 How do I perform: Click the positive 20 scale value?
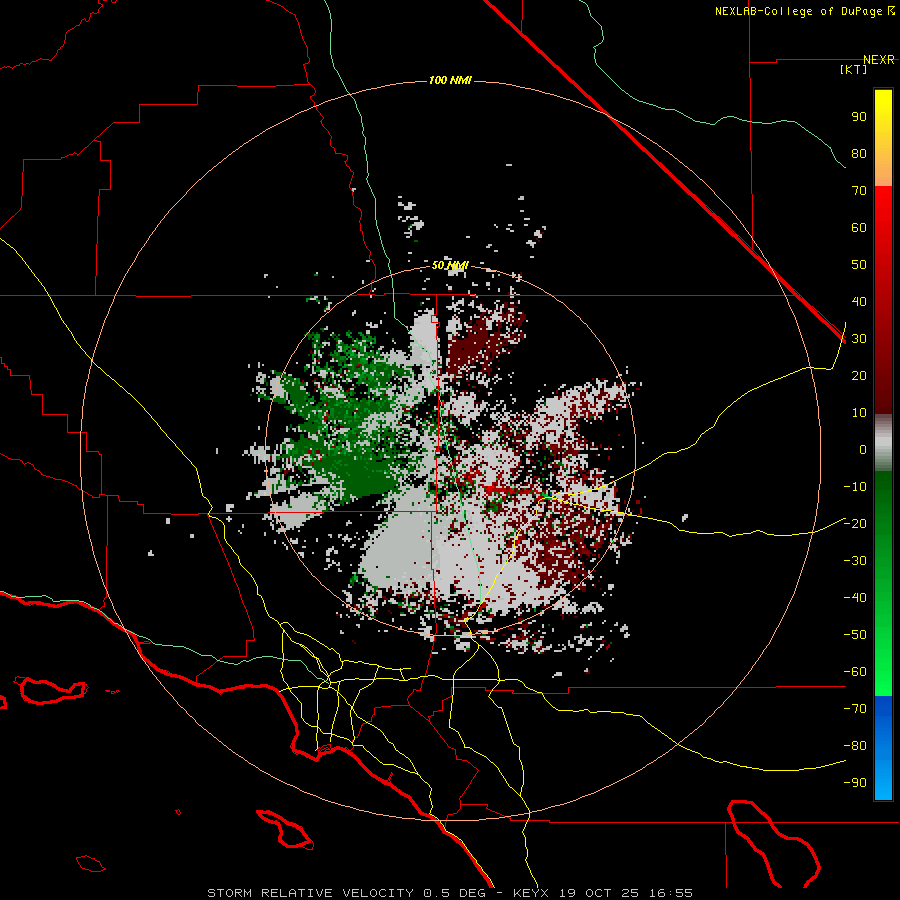[859, 376]
